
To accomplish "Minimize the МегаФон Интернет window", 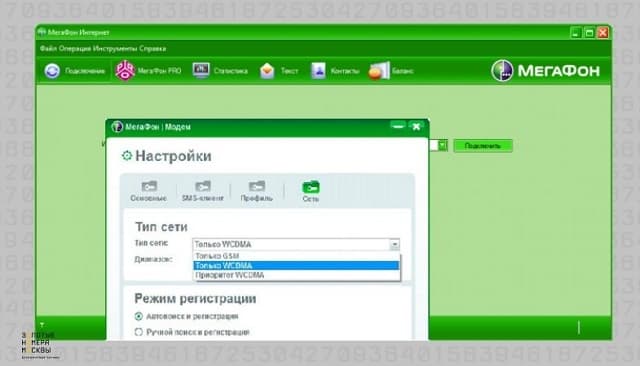I will [576, 33].
